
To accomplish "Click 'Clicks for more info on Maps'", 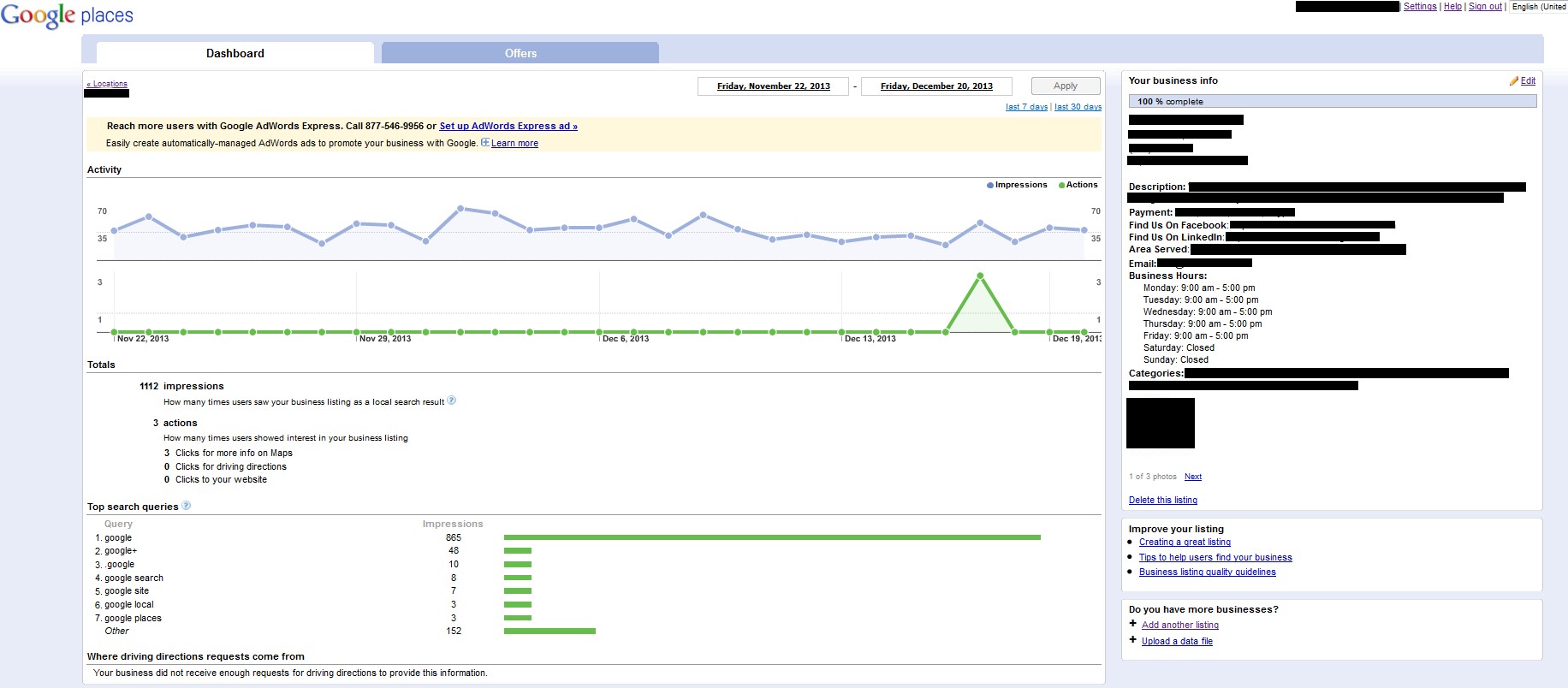I will coord(234,453).
